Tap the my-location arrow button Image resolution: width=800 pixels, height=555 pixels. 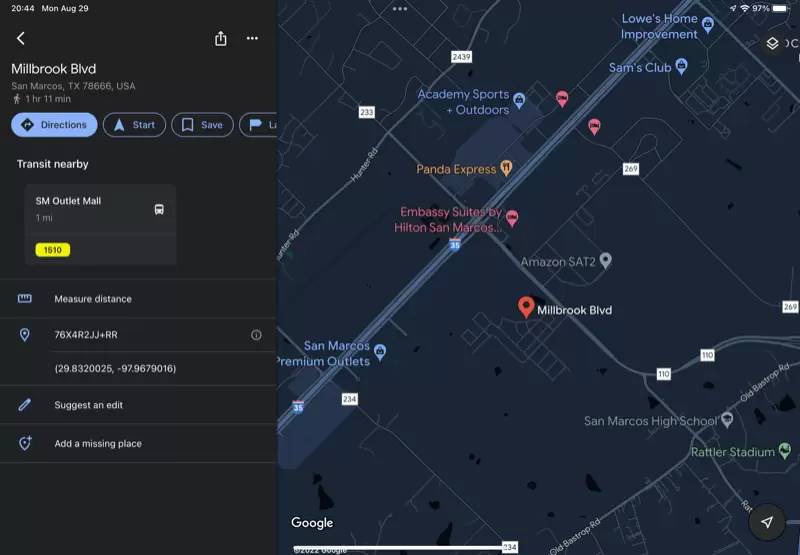(766, 522)
